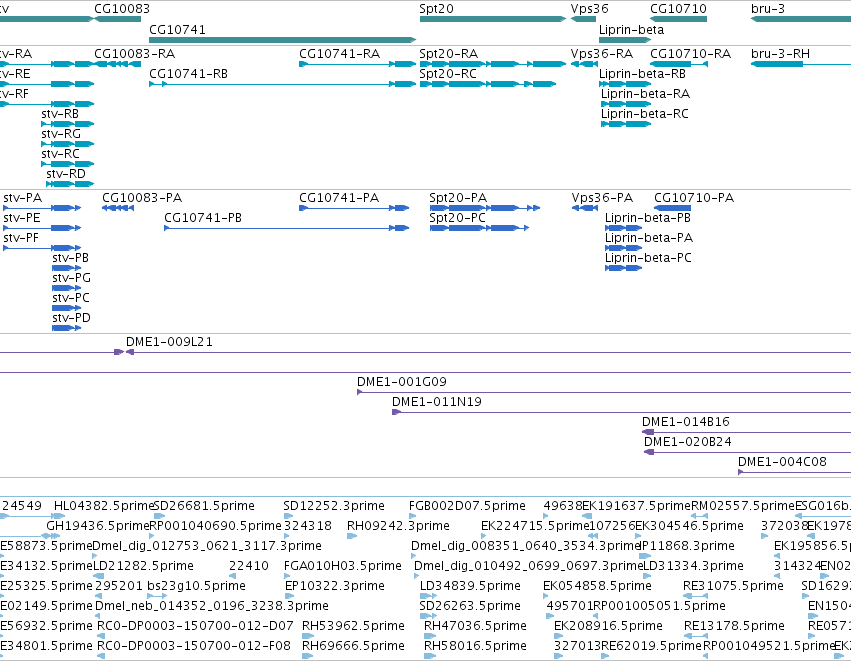Click Liprin-beta-RA transcript
The width and height of the screenshot is (851, 661).
point(626,104)
